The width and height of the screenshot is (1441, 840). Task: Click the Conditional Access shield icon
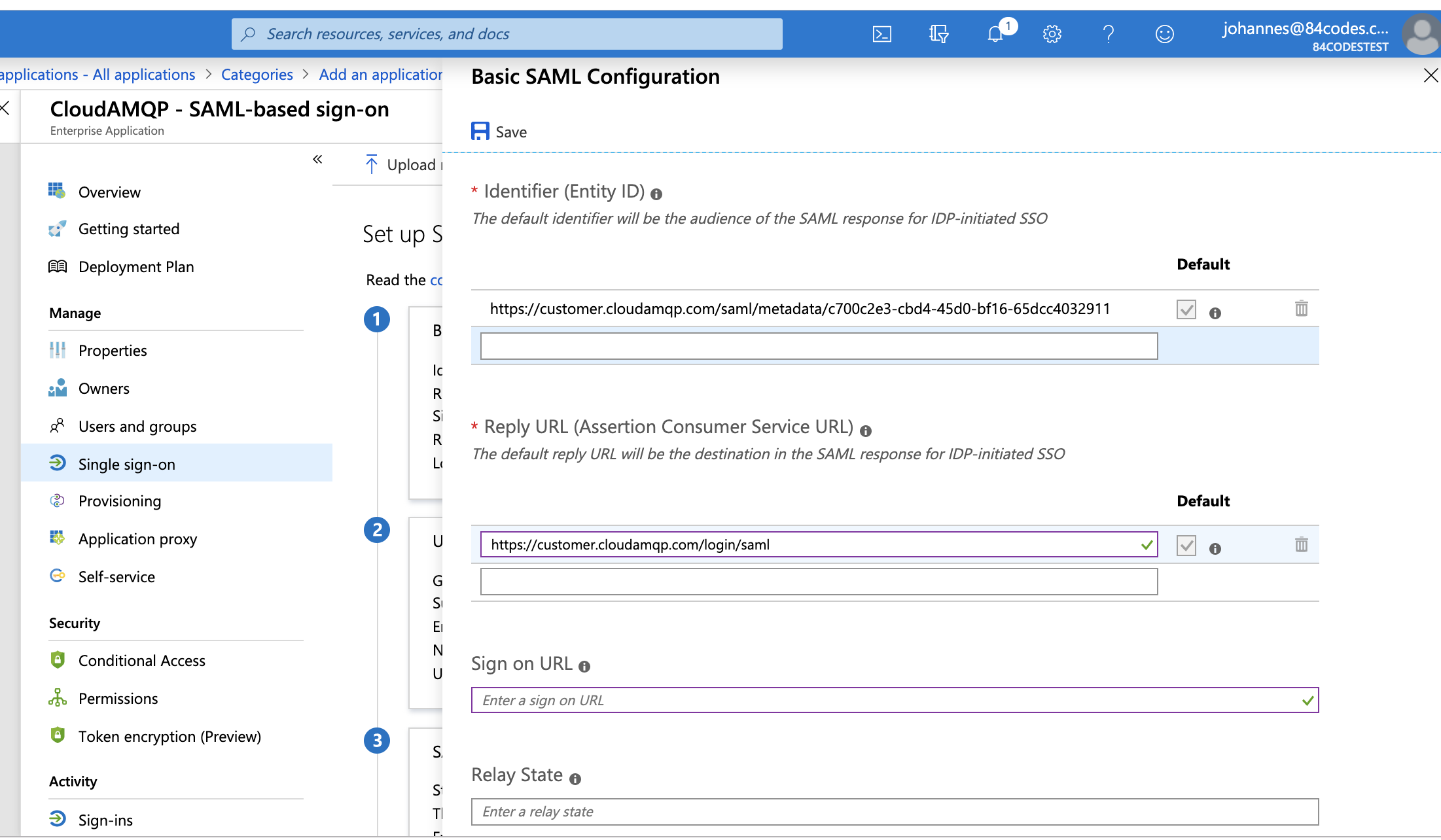click(57, 659)
